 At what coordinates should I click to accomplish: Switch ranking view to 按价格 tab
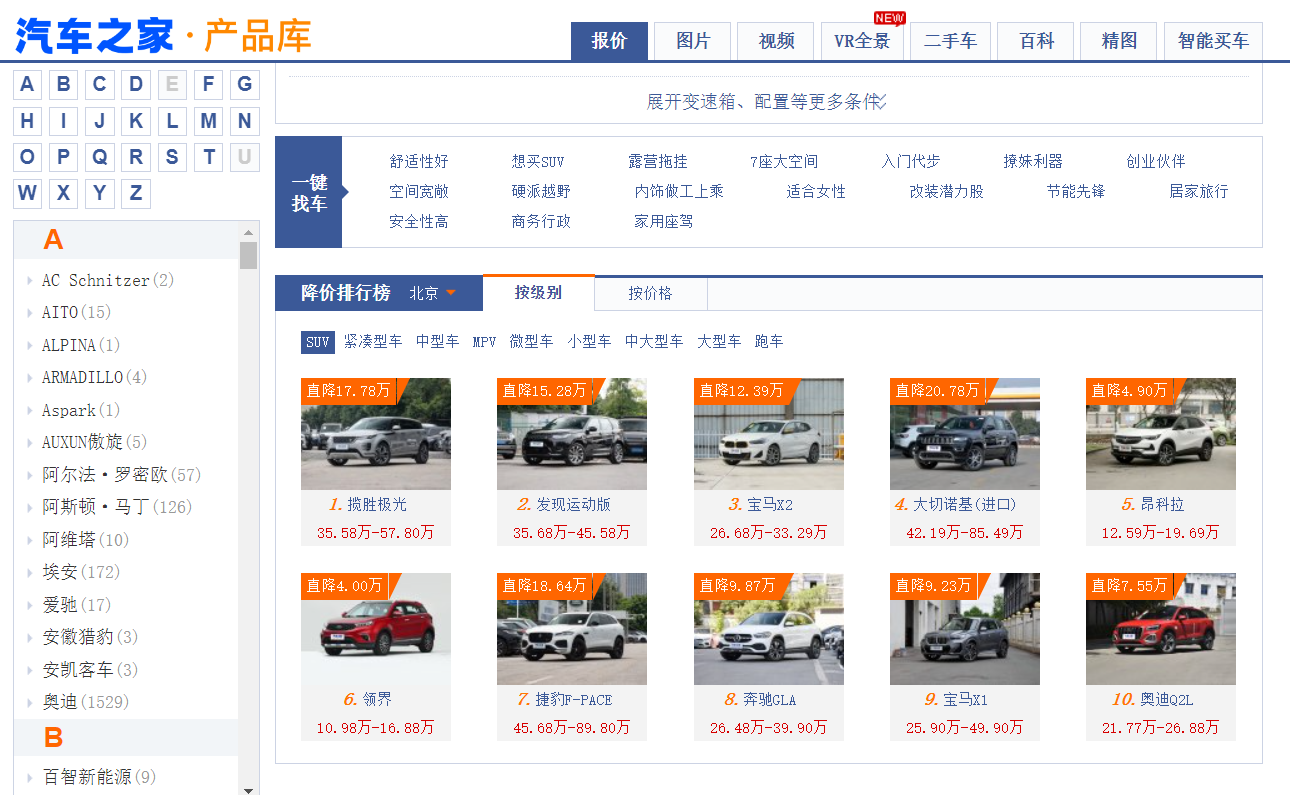point(650,293)
